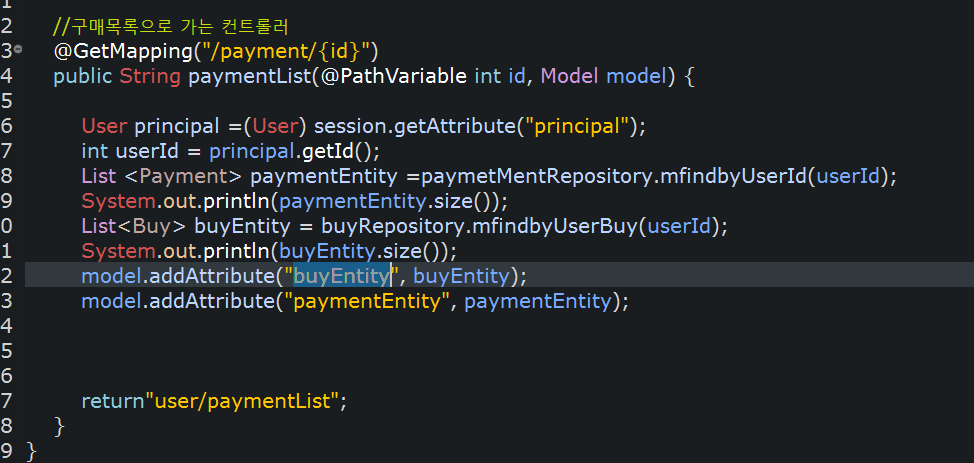Collapse the fold marker beside @GetMapping line

(x=18, y=49)
